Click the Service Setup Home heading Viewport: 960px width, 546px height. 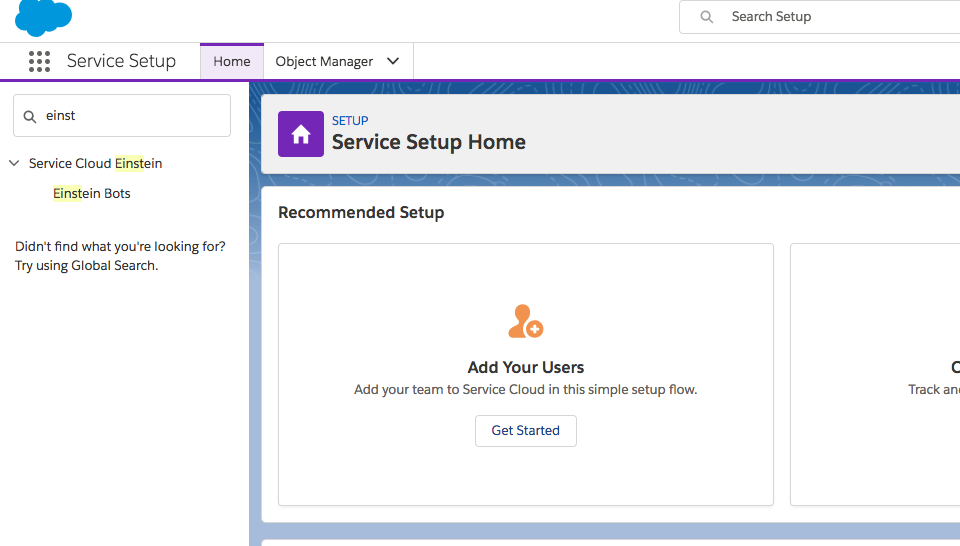tap(429, 142)
